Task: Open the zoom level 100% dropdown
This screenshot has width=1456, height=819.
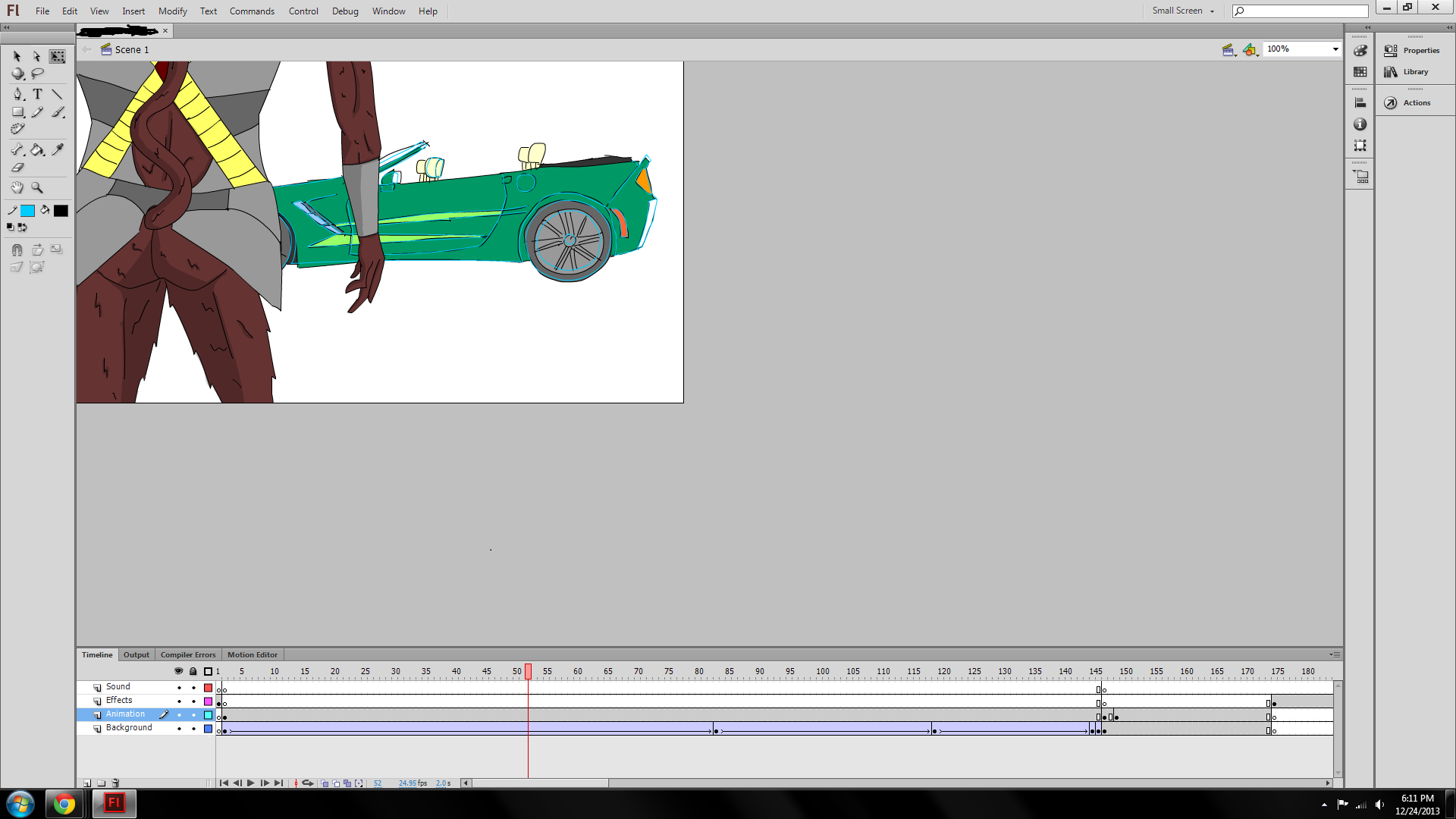Action: coord(1336,49)
